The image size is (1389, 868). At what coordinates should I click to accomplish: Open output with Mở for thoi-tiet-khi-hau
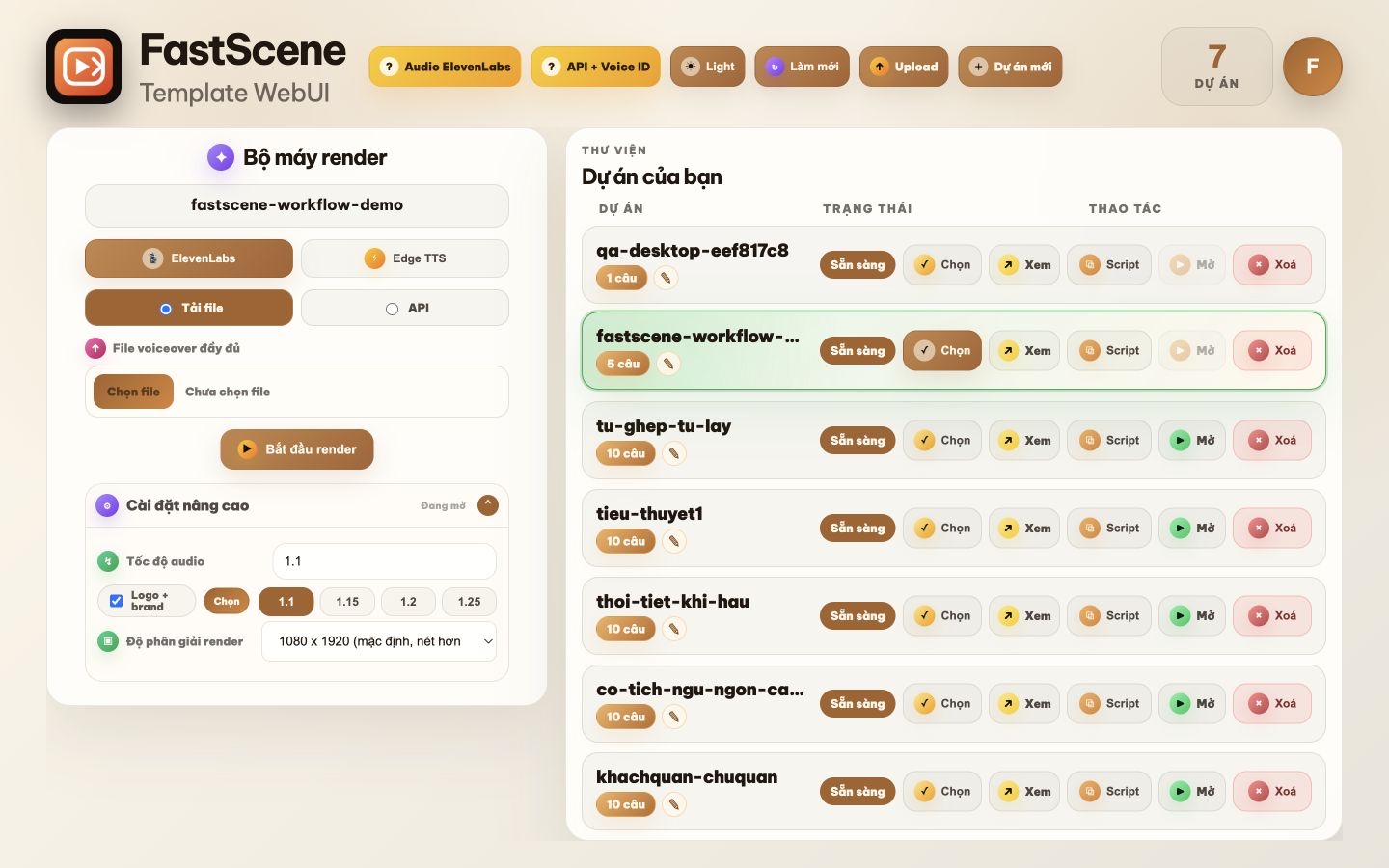pyautogui.click(x=1192, y=616)
